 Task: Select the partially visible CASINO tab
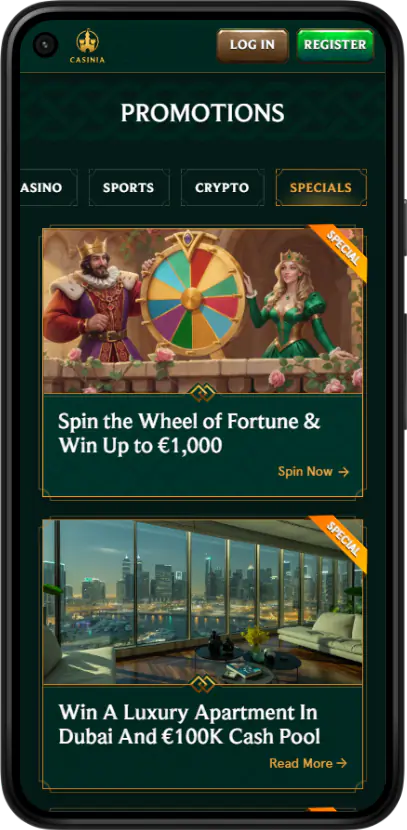tap(48, 187)
